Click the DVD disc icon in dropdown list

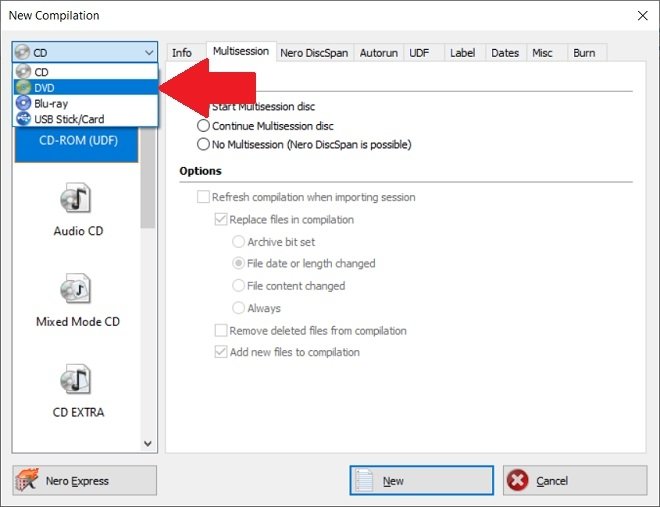(x=24, y=88)
